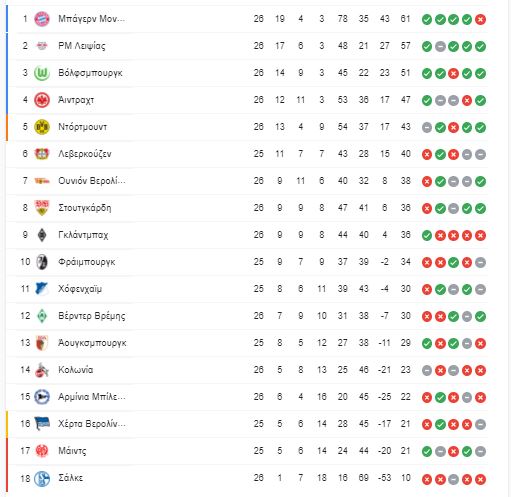Click the Wolfsburg green W logo
511x497 pixels.
tap(42, 73)
